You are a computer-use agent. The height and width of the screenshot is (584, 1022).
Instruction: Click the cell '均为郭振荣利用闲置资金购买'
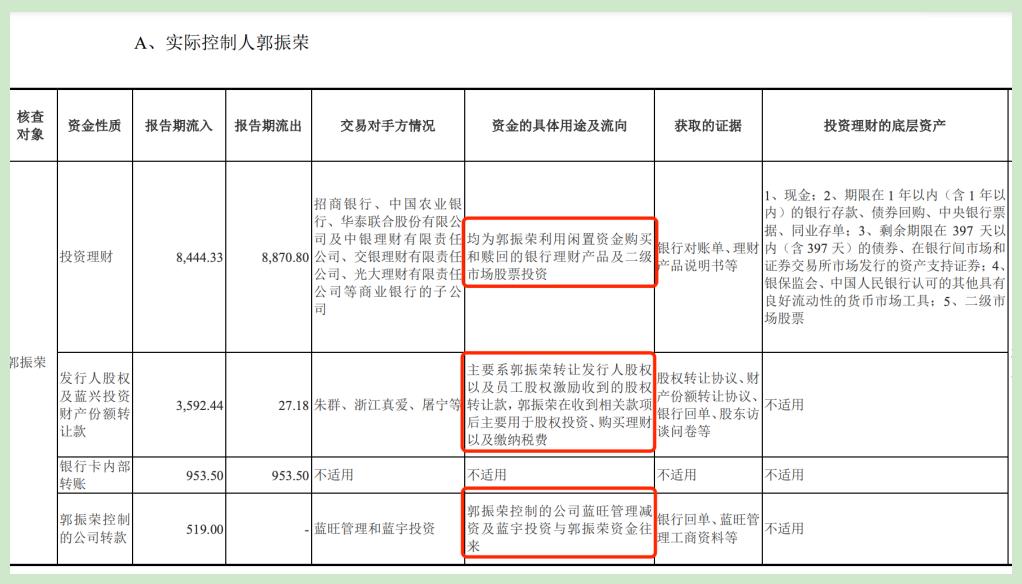559,257
